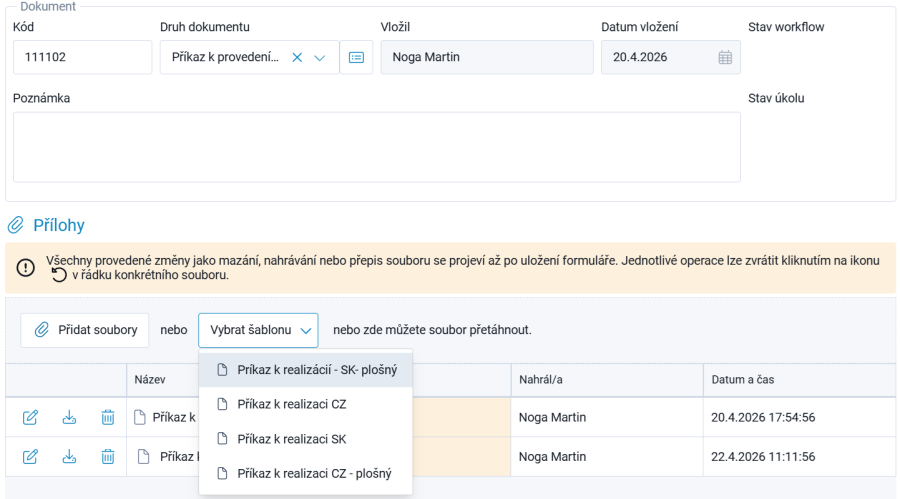Click the Přidat soubory button
The width and height of the screenshot is (900, 499).
click(85, 330)
